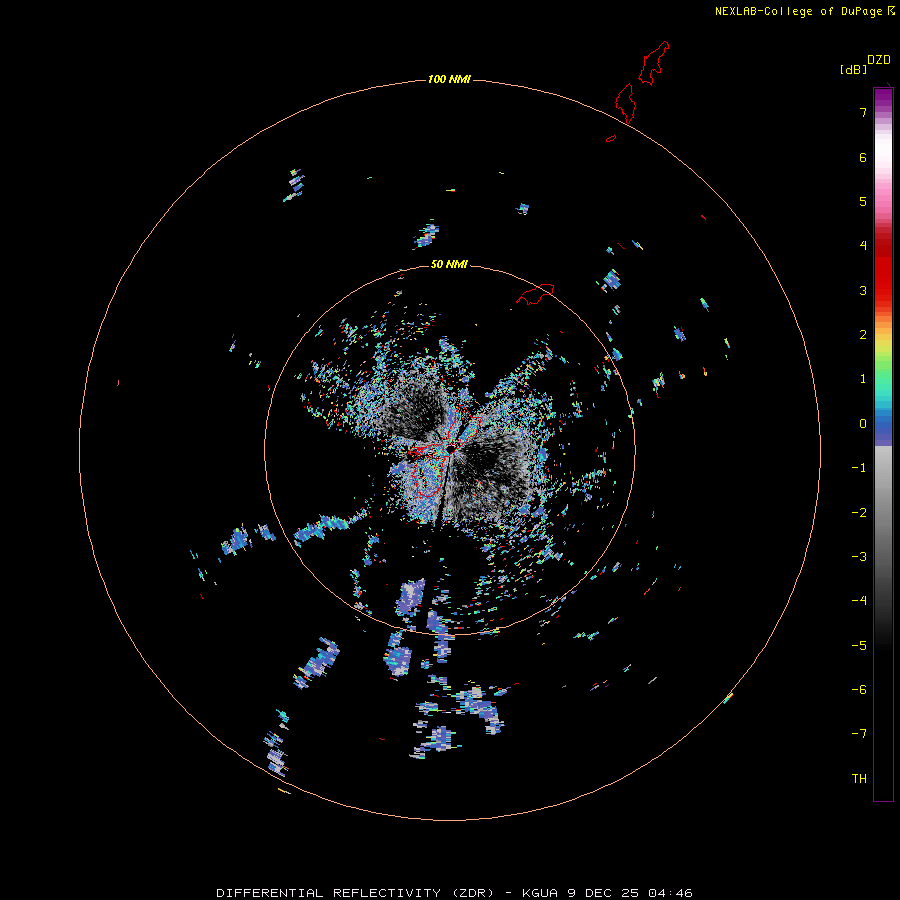Click the "4" value on the scale
The image size is (900, 900).
click(x=863, y=245)
